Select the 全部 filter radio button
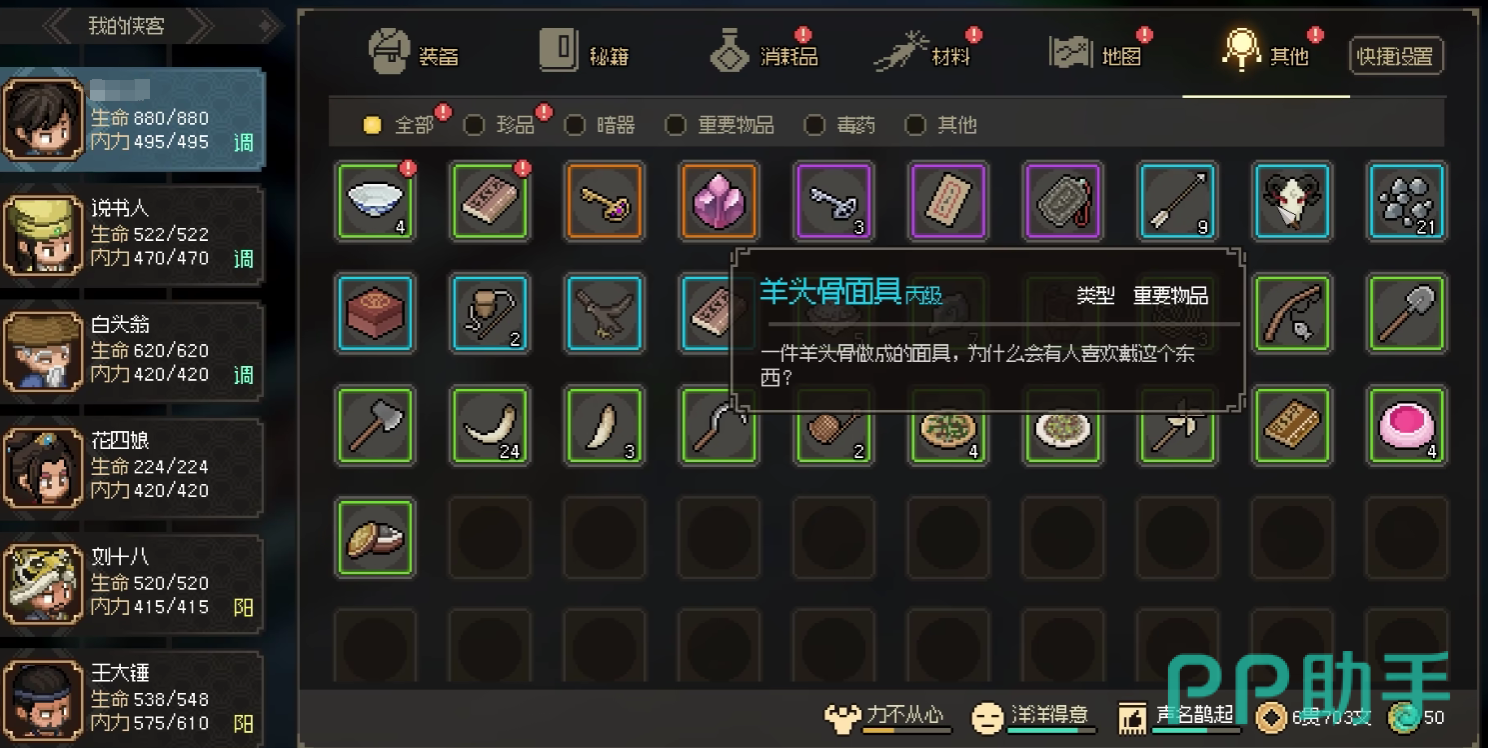1488x748 pixels. 373,126
